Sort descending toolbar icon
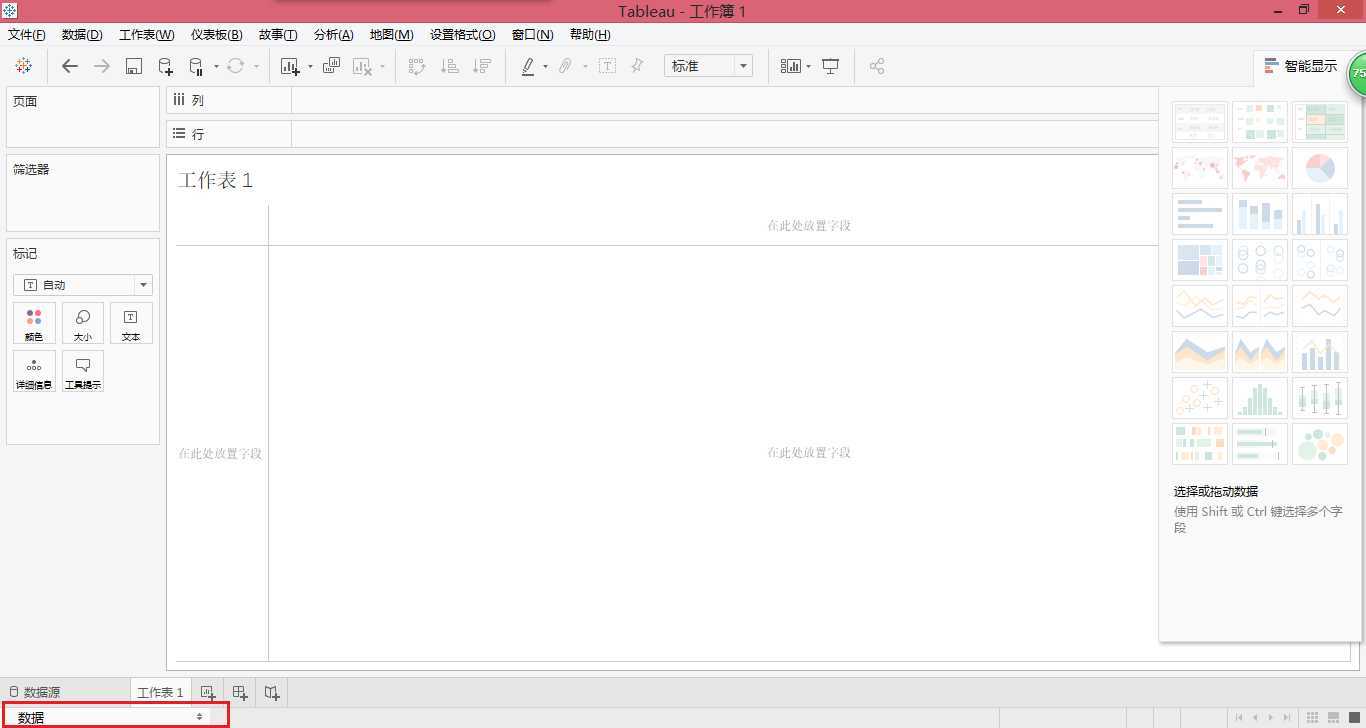Screen dimensions: 1366x728 (x=482, y=66)
